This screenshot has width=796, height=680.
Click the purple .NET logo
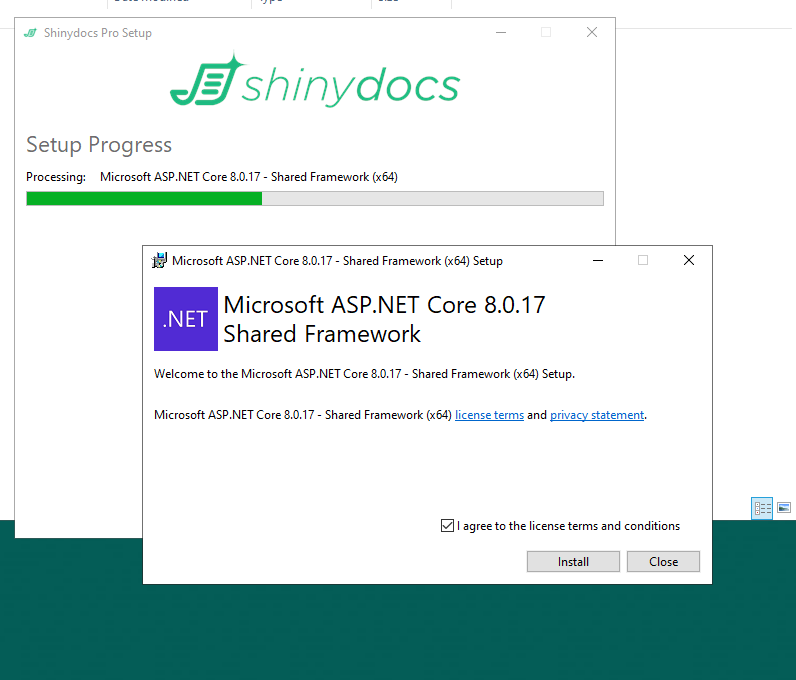click(185, 319)
